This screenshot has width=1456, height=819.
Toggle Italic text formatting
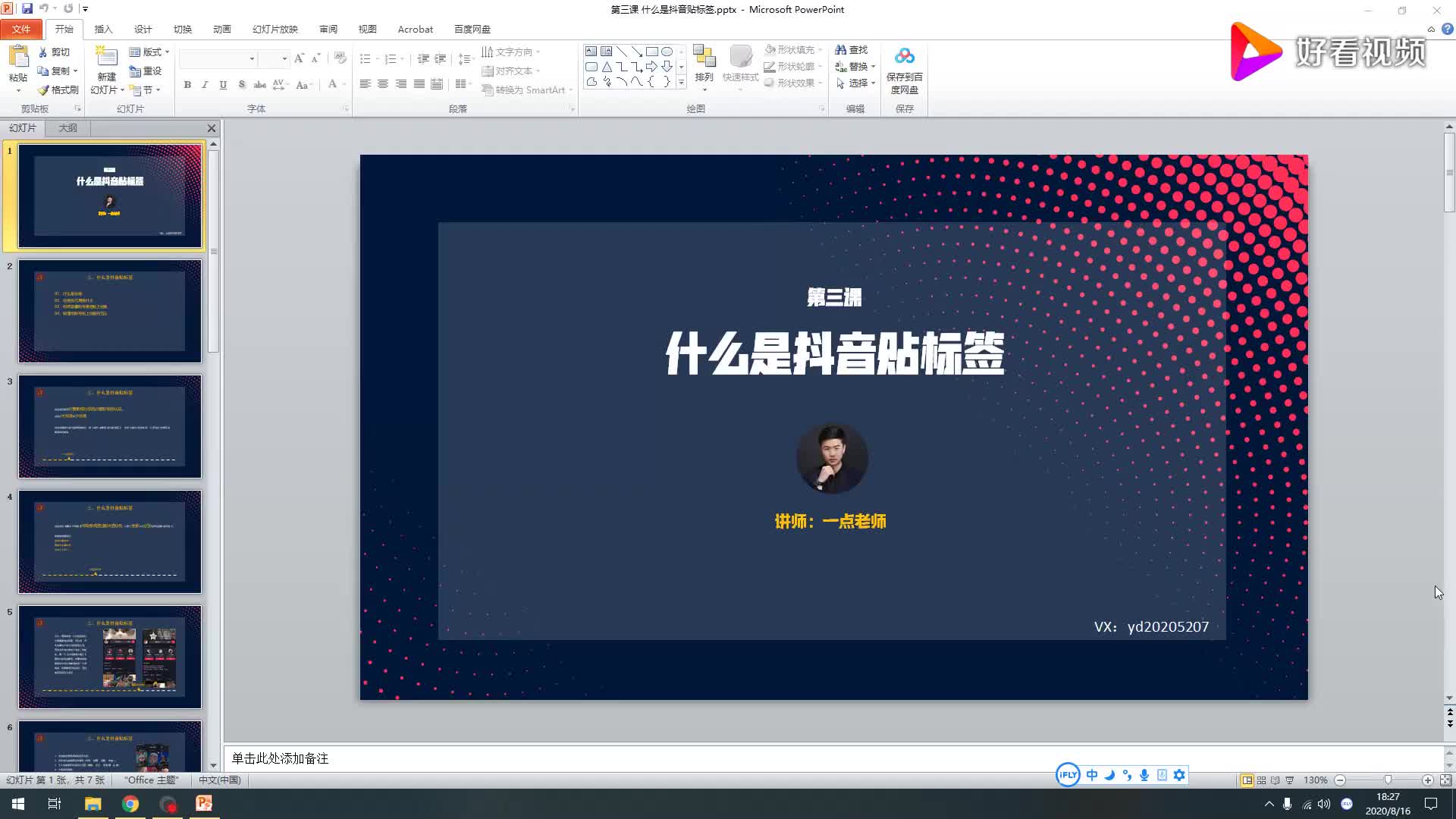click(x=205, y=85)
